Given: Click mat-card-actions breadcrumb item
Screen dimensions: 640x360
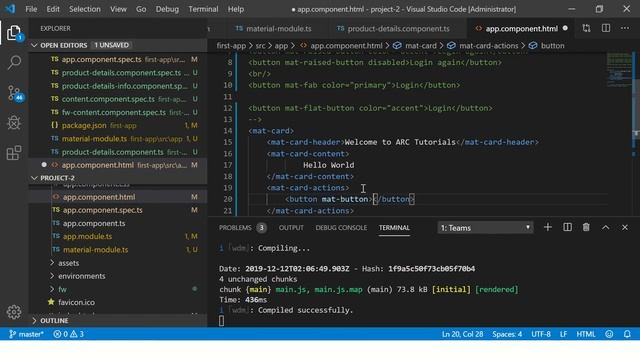Looking at the screenshot, I should click(x=483, y=46).
